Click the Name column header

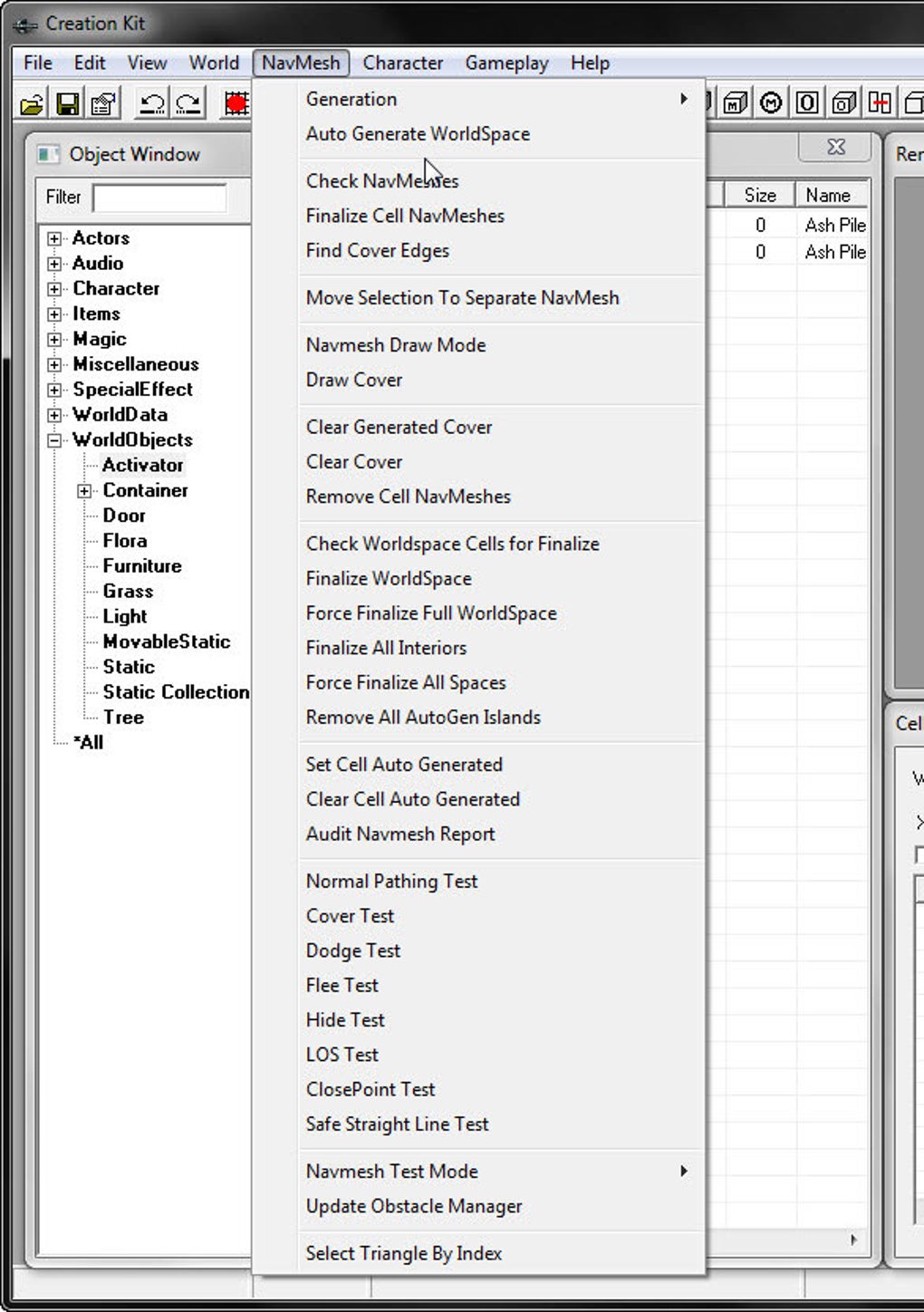(x=832, y=195)
